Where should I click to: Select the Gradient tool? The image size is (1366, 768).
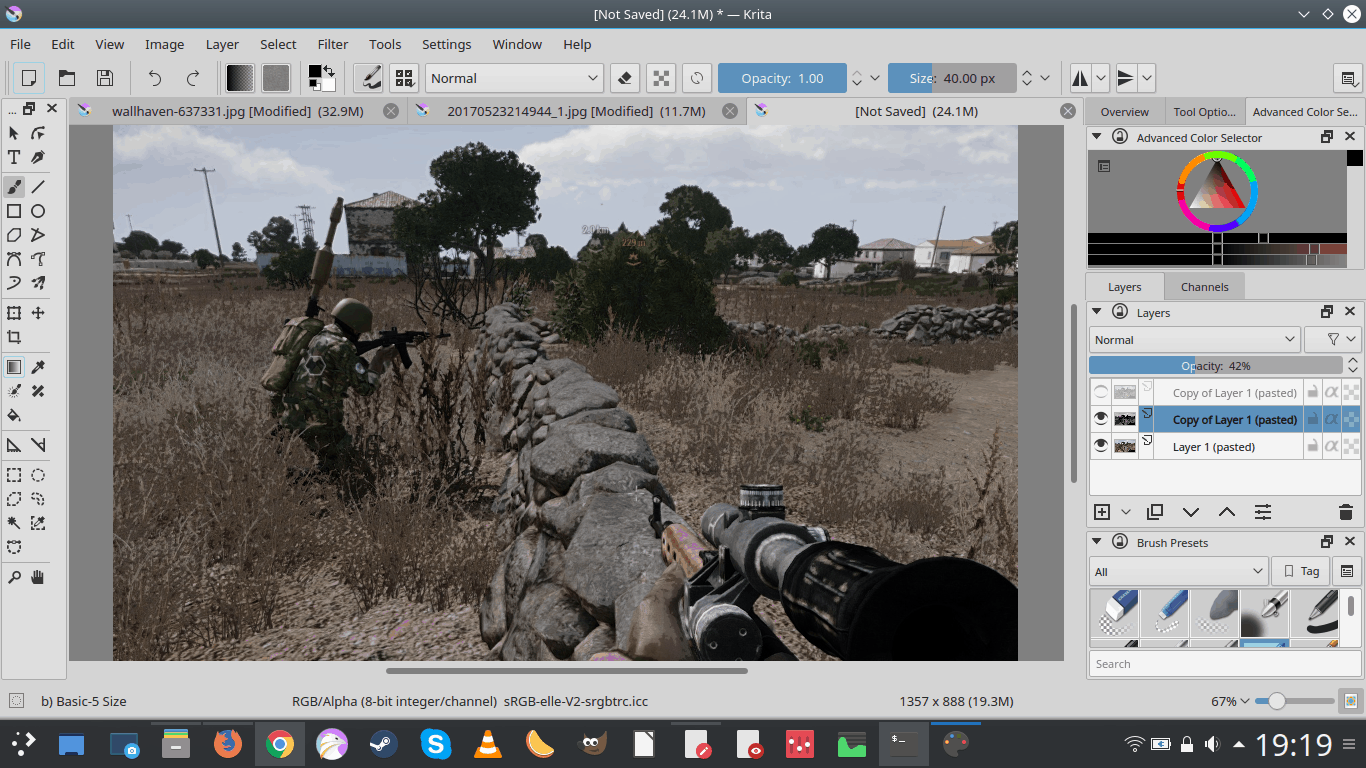(x=14, y=367)
